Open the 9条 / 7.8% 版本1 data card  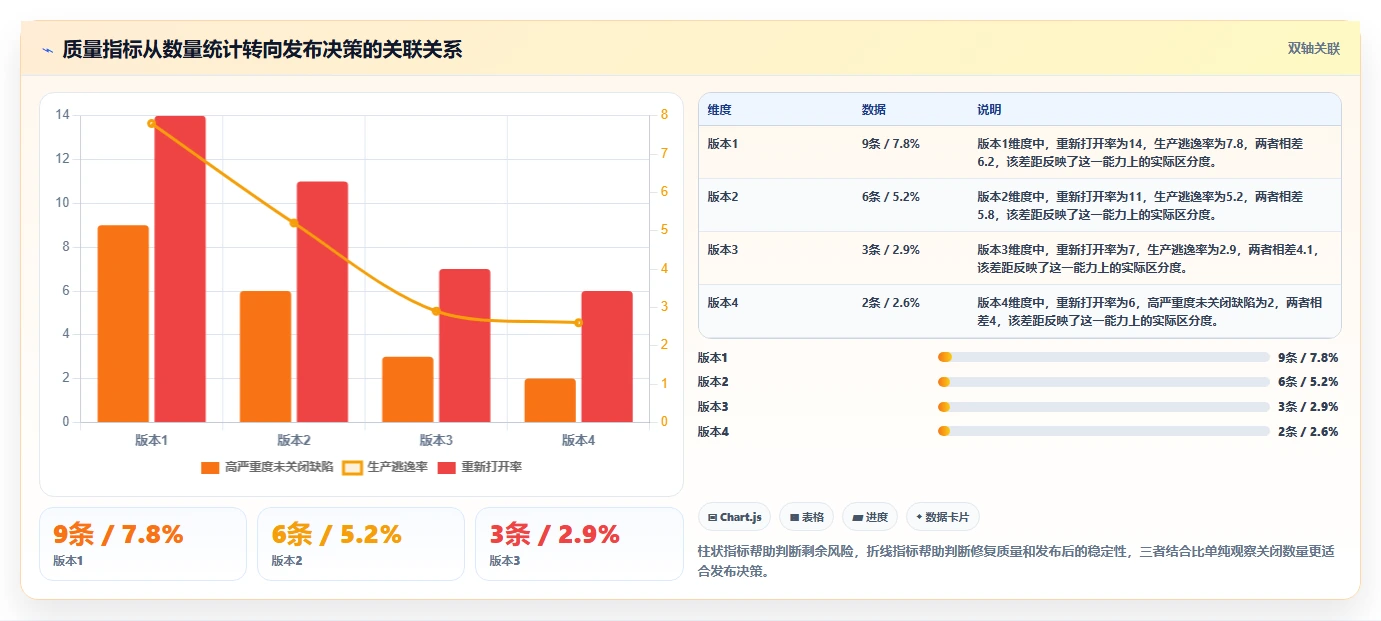(x=142, y=544)
